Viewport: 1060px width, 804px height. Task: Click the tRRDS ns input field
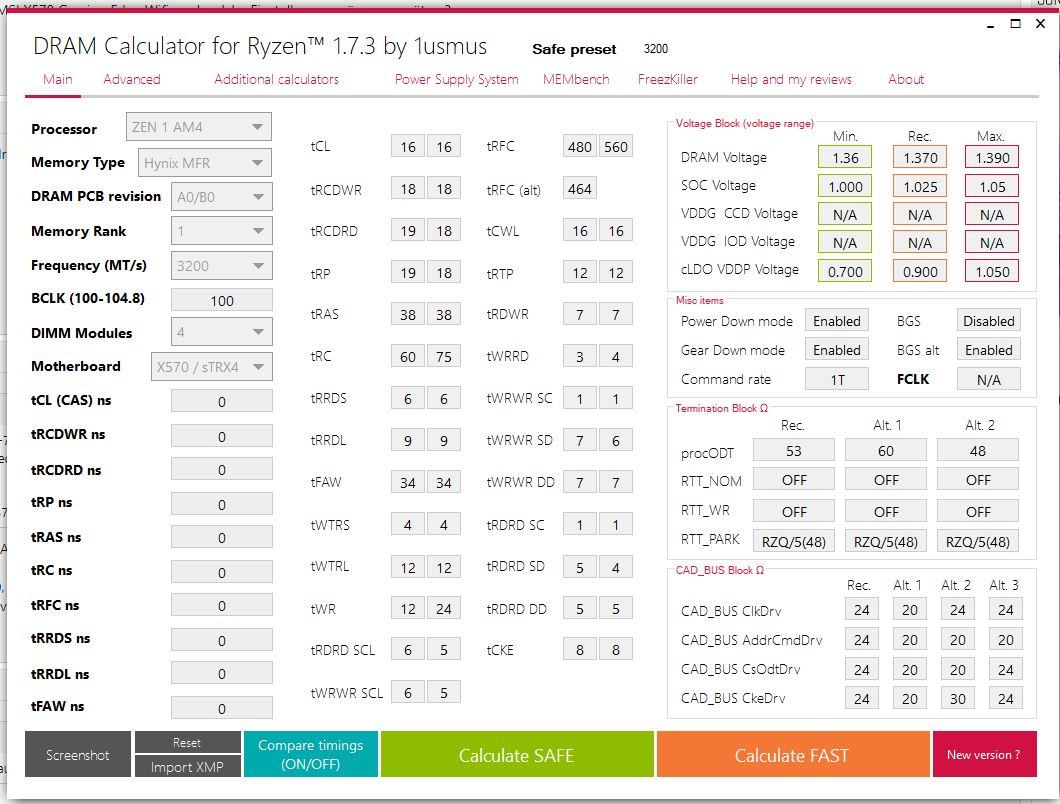222,640
